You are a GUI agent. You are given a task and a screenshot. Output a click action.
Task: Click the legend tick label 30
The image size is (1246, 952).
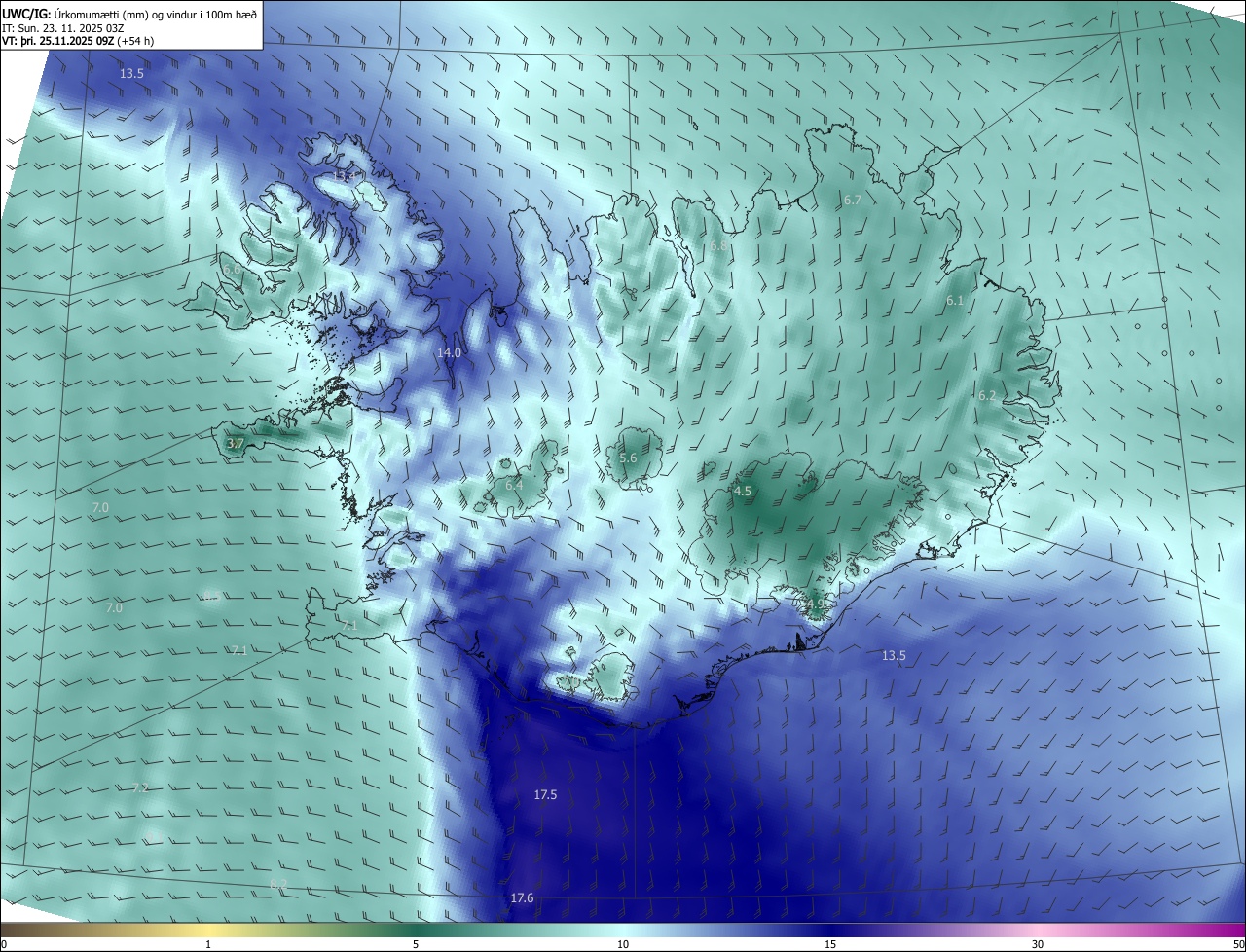pyautogui.click(x=1038, y=944)
